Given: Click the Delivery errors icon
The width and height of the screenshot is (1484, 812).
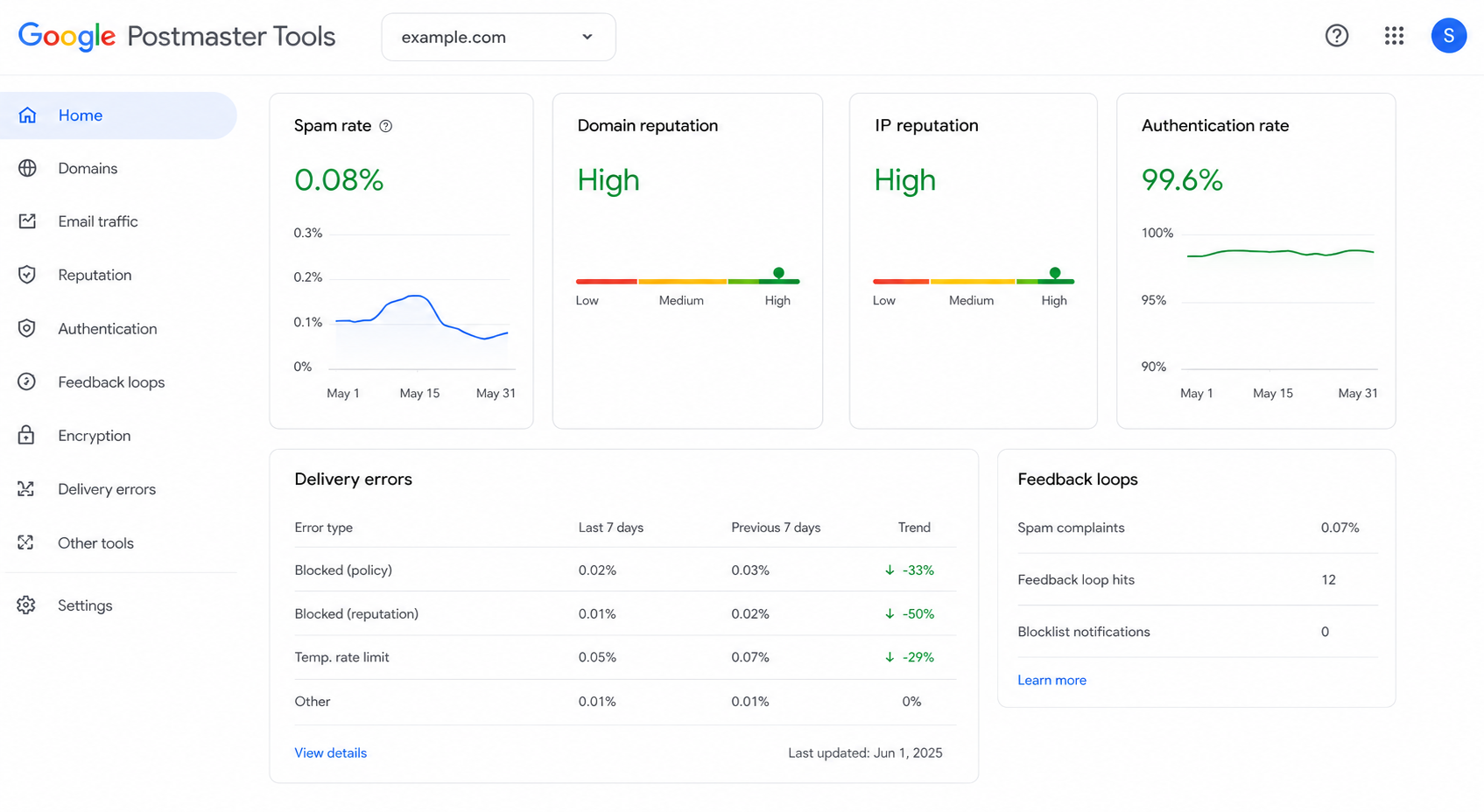Looking at the screenshot, I should [26, 489].
